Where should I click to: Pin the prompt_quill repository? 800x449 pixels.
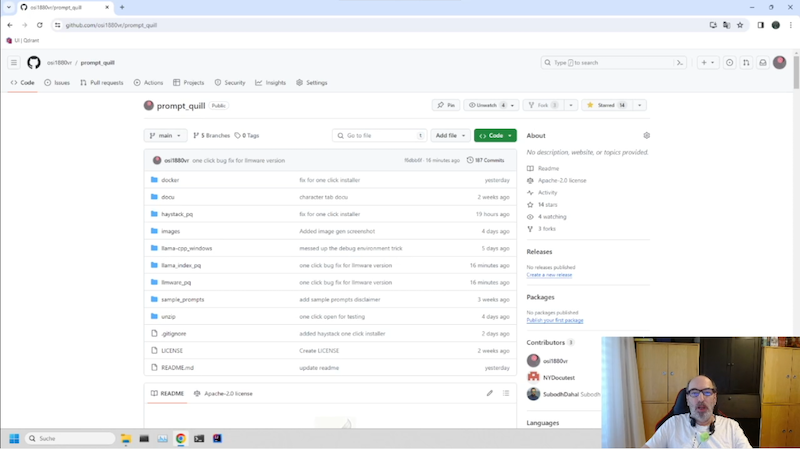point(446,105)
